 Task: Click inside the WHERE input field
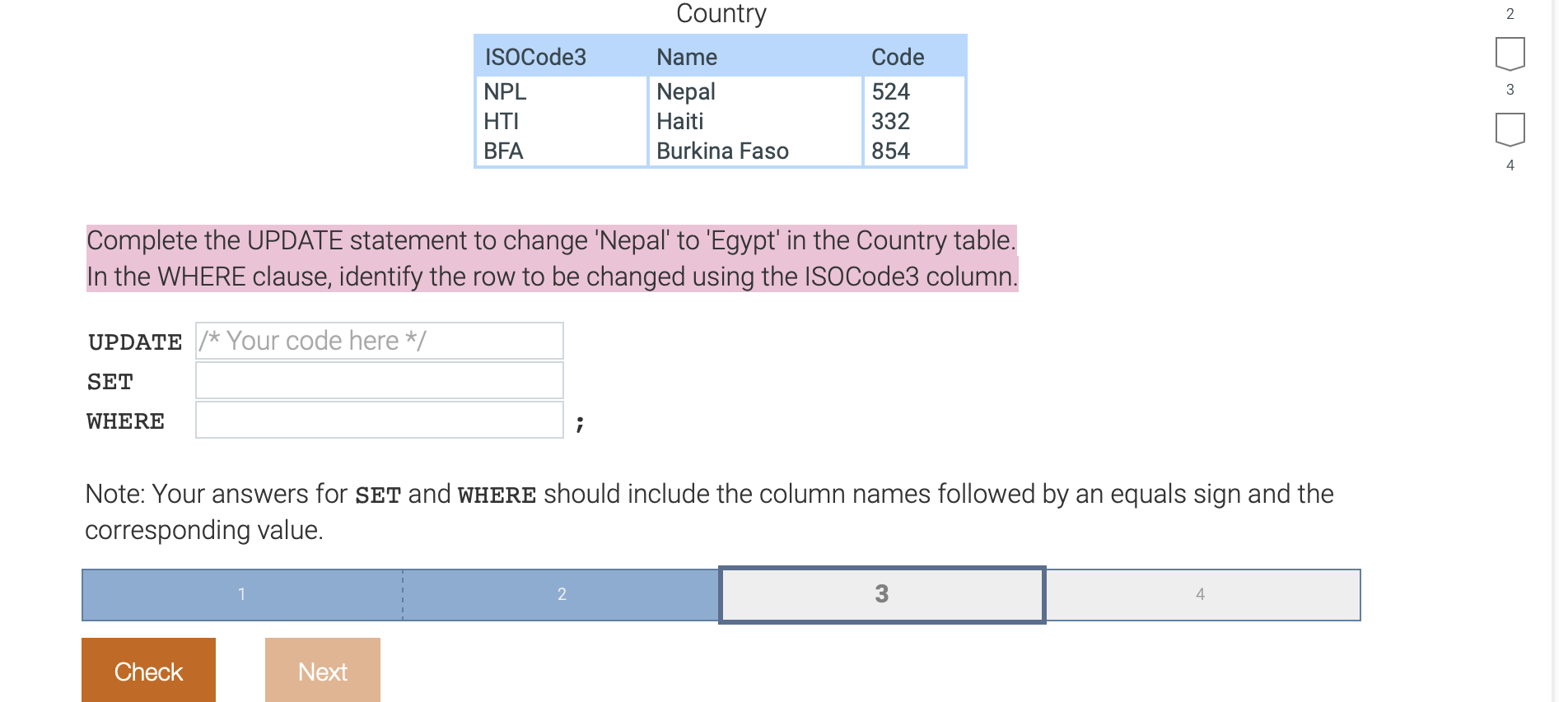(x=379, y=420)
